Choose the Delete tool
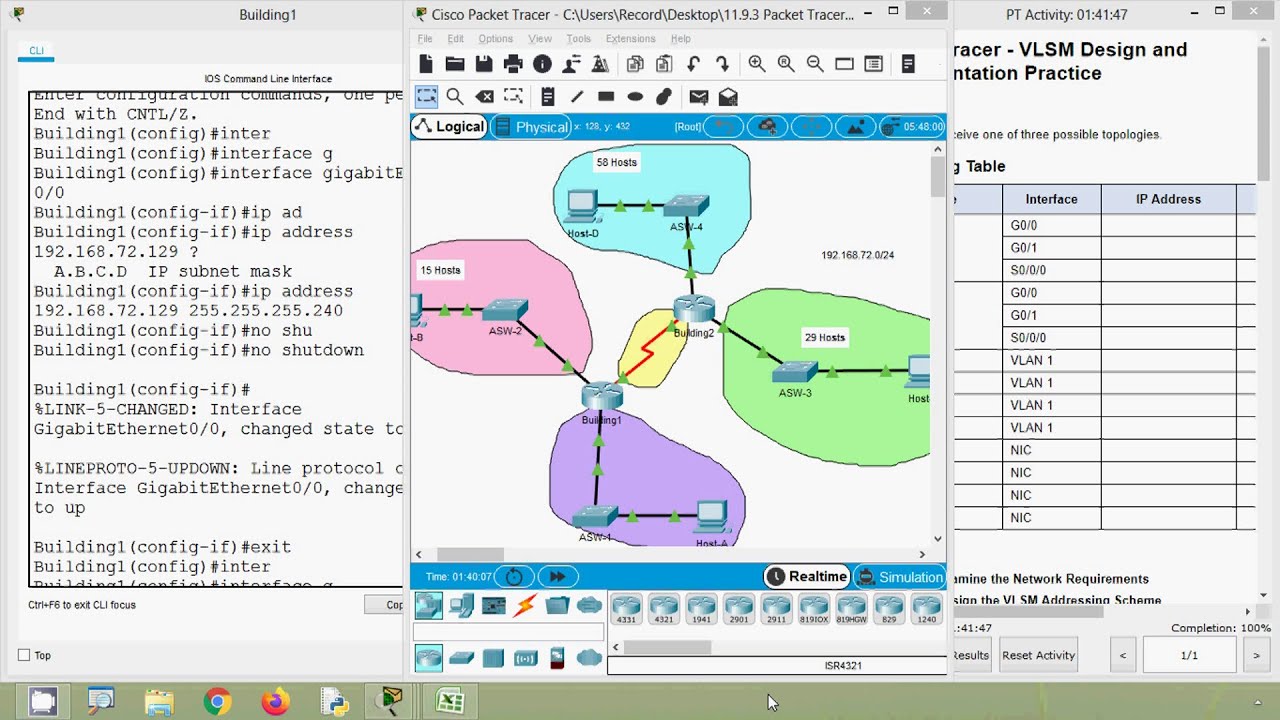Viewport: 1280px width, 720px height. [x=484, y=97]
